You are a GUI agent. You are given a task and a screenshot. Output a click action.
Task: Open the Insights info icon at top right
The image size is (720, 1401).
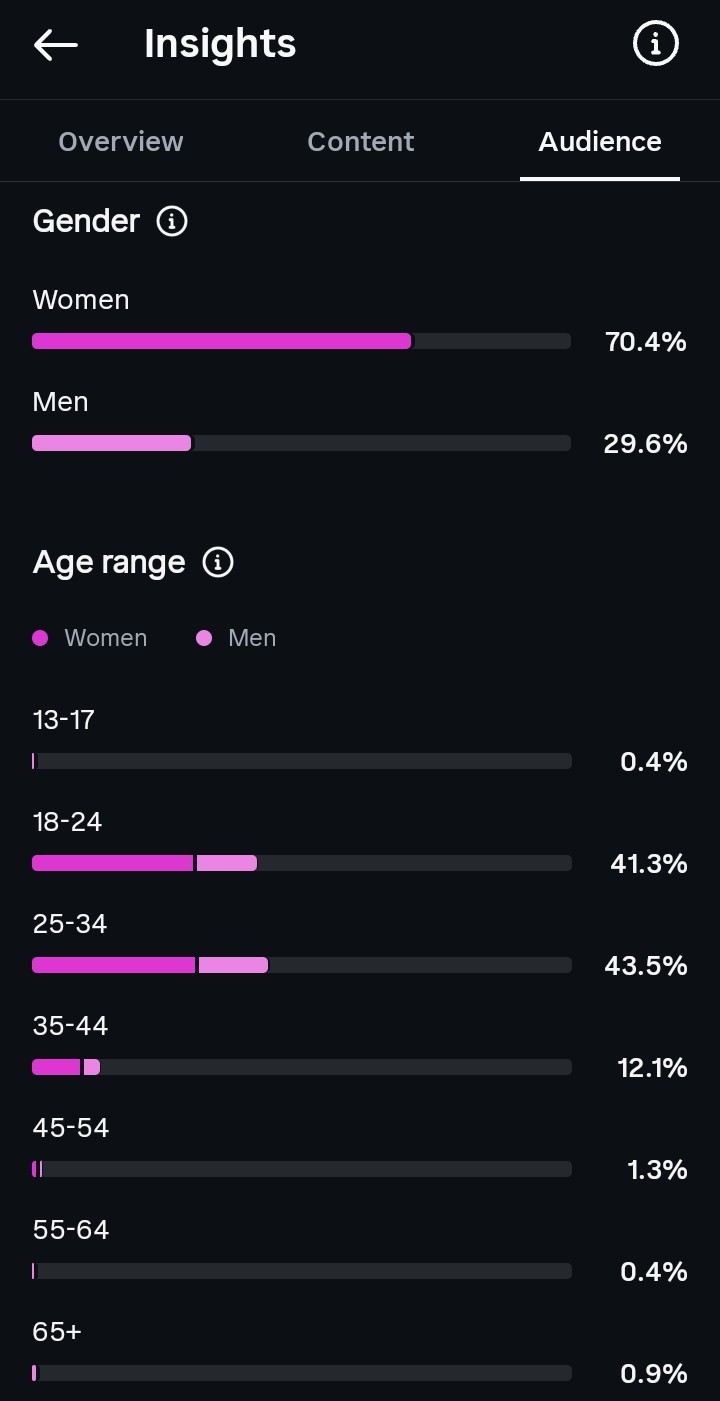pos(656,44)
